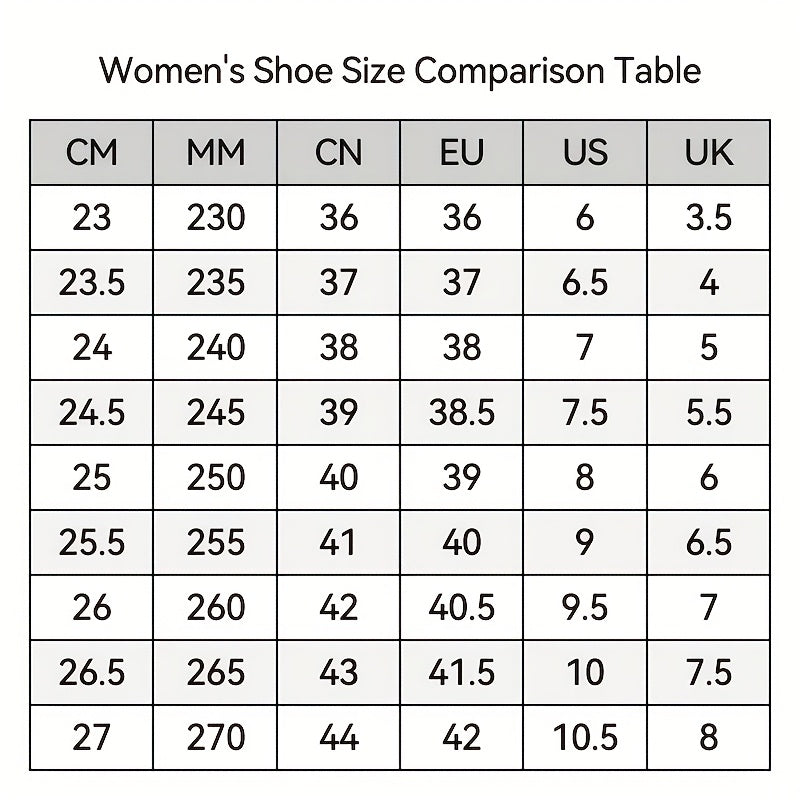Click the US column header
This screenshot has height=800, width=800.
coord(585,153)
